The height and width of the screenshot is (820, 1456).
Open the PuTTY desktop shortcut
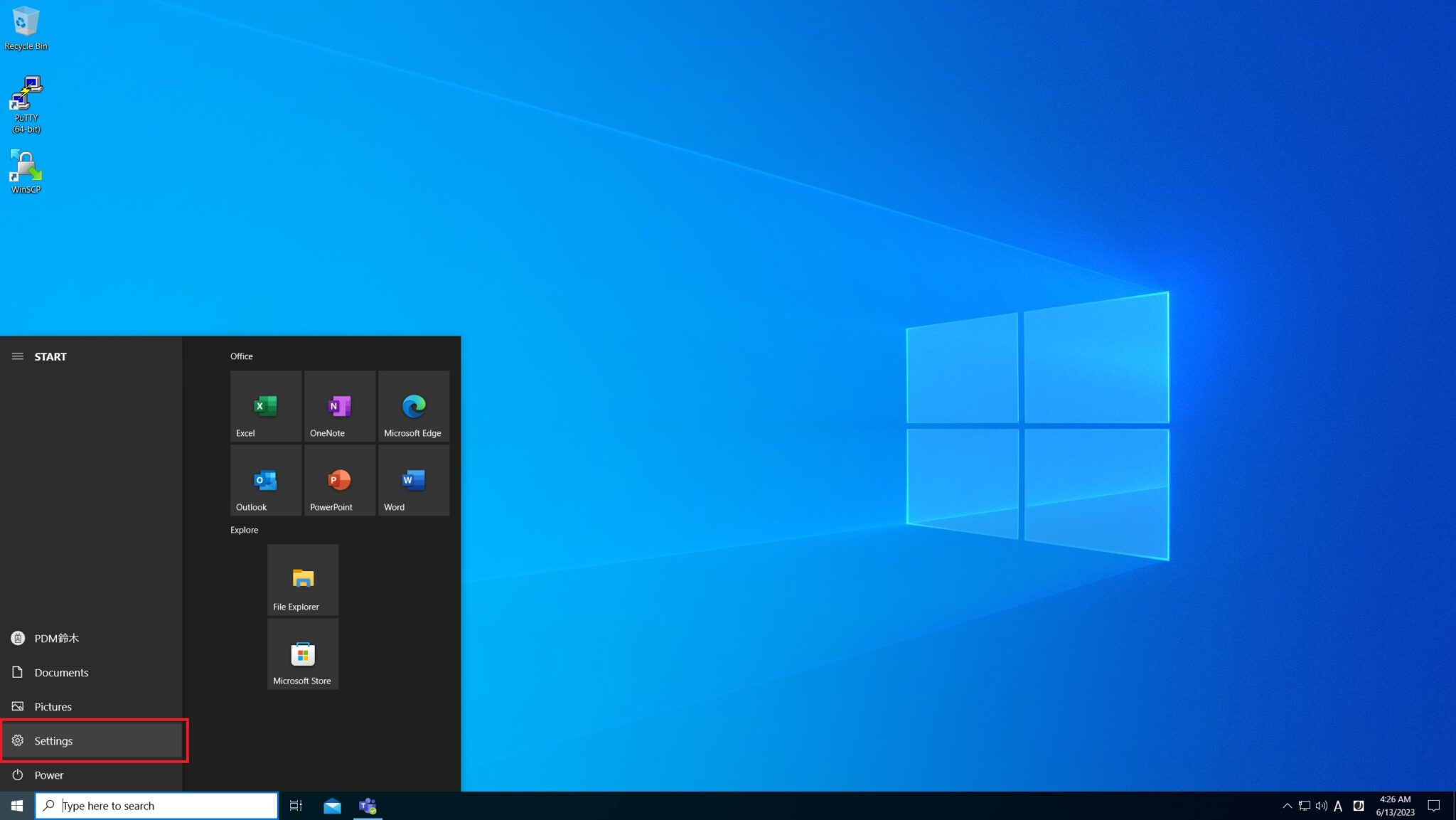coord(26,92)
